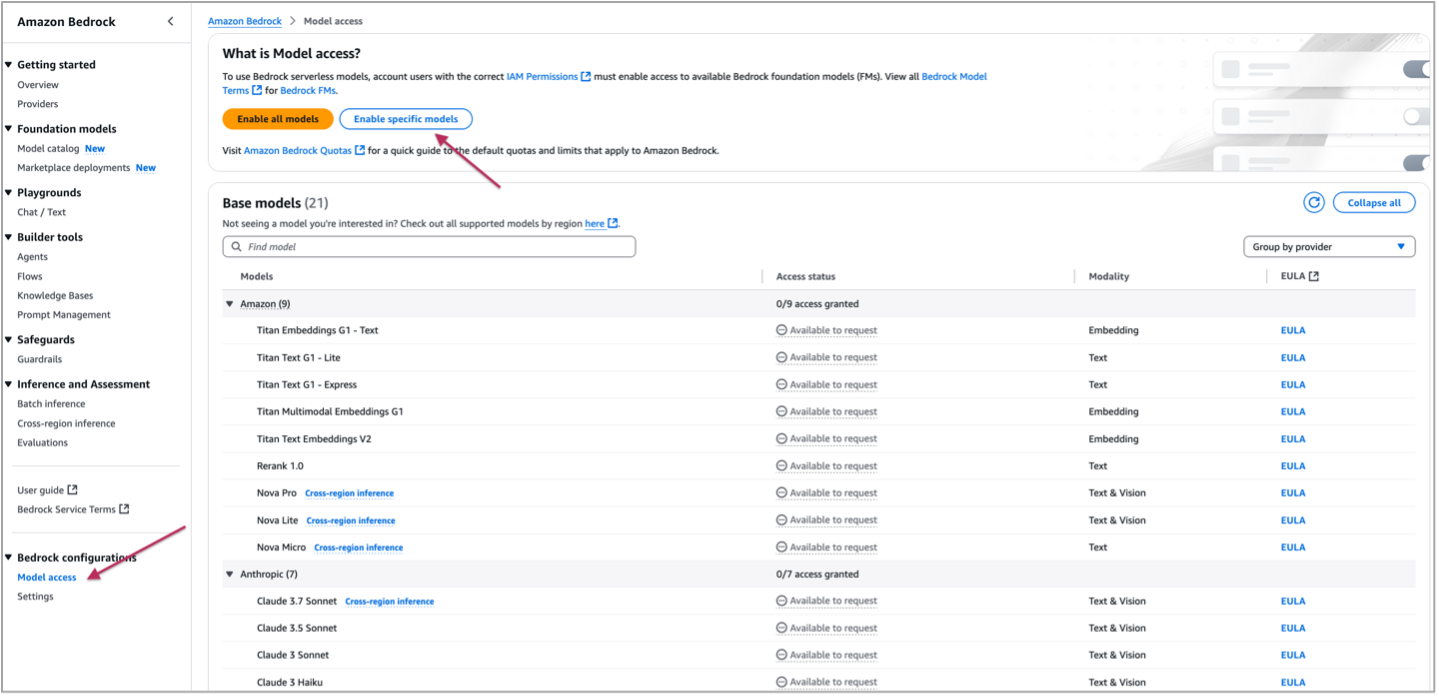Click the Enable all models button
This screenshot has height=696, width=1439.
[x=278, y=119]
